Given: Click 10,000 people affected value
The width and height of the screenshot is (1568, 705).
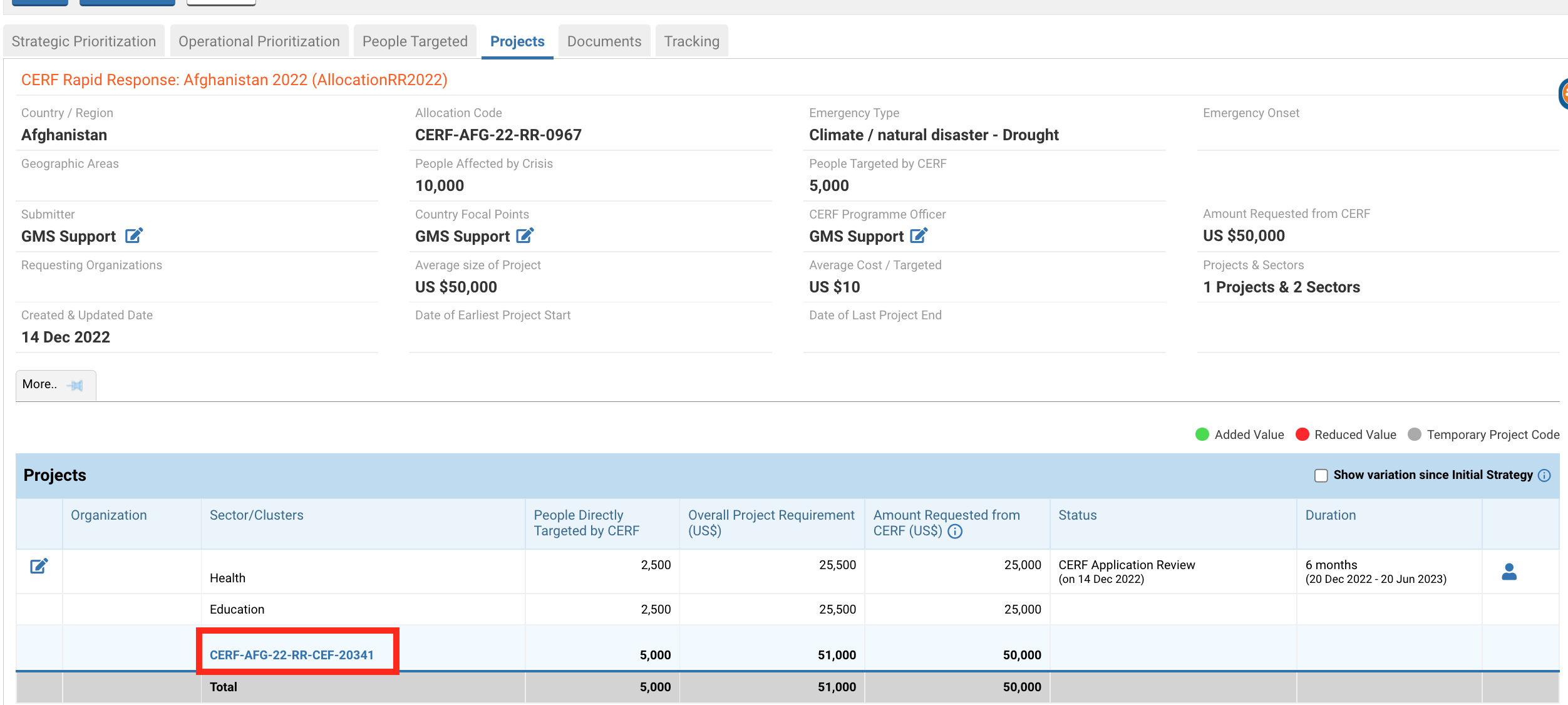Looking at the screenshot, I should tap(440, 186).
